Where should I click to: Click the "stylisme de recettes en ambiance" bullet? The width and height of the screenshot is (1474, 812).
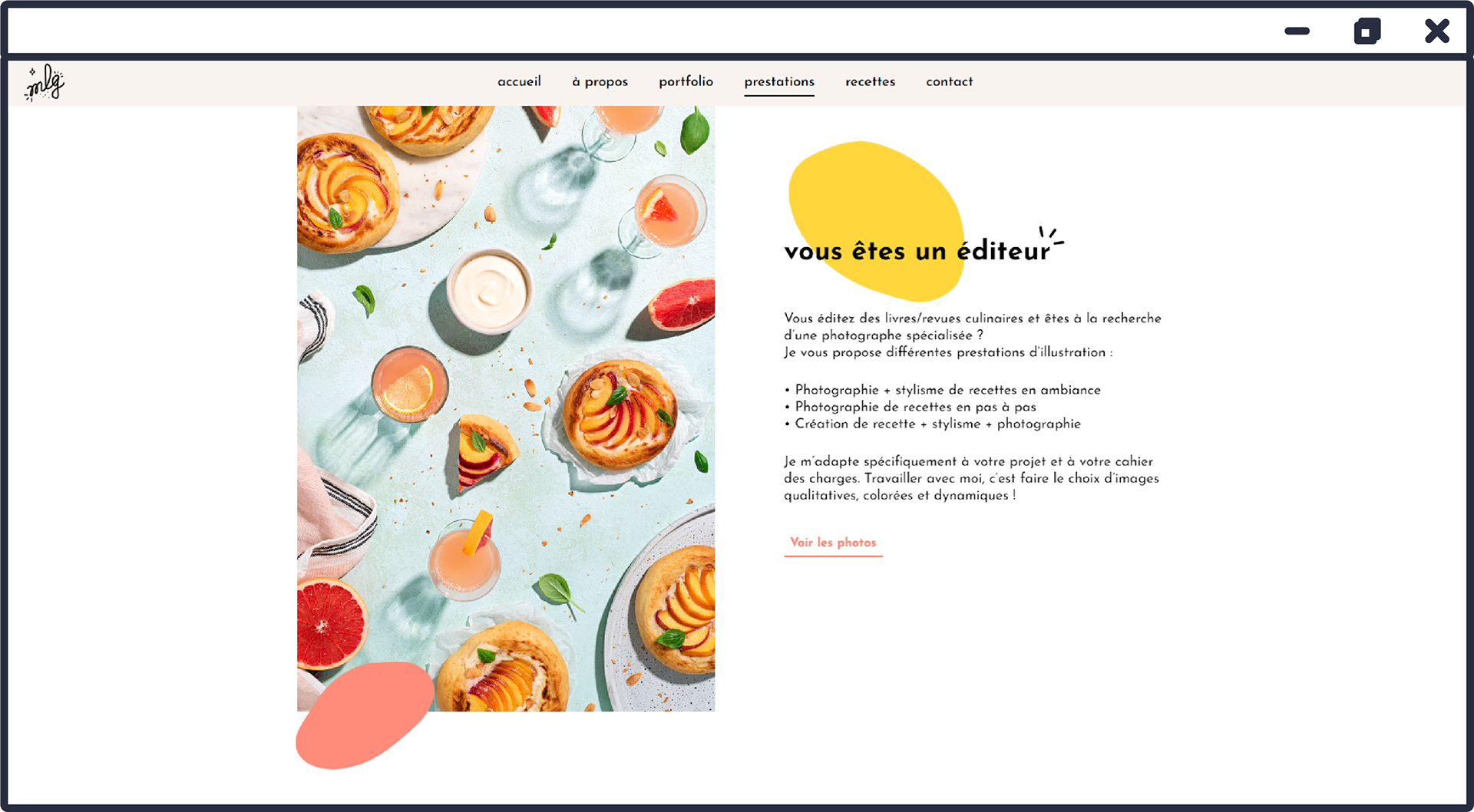click(943, 390)
